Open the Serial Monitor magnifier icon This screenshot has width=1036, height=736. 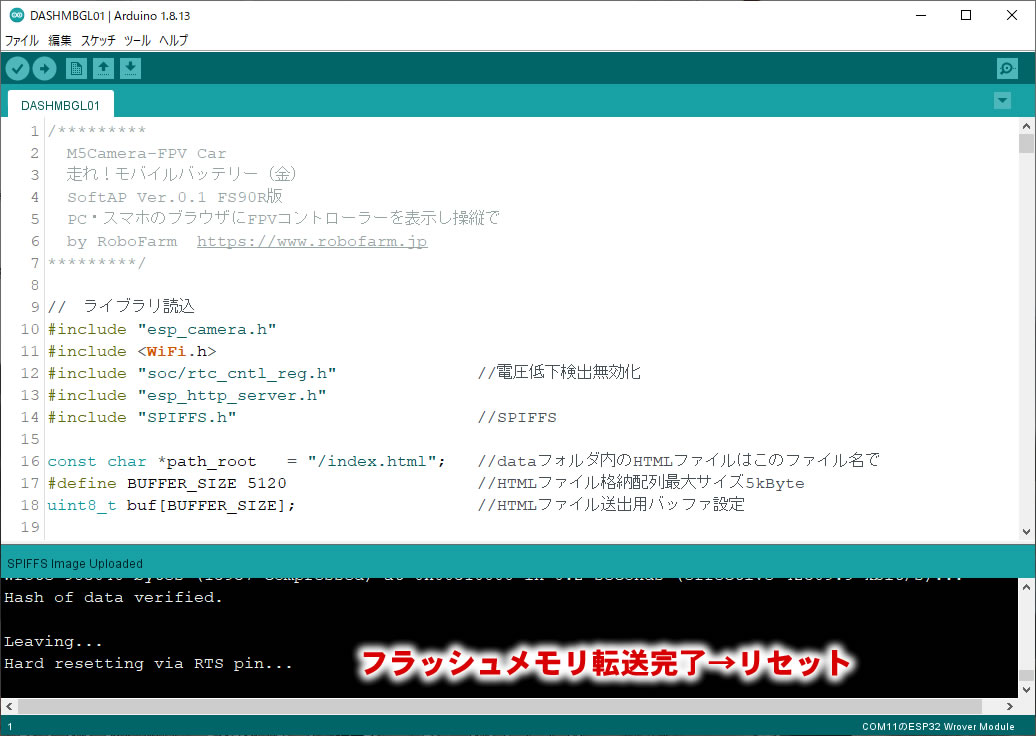(1007, 68)
